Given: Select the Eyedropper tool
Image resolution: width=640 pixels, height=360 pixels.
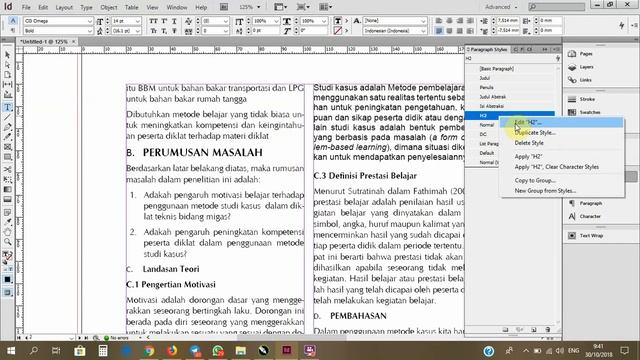Looking at the screenshot, I should tap(7, 222).
